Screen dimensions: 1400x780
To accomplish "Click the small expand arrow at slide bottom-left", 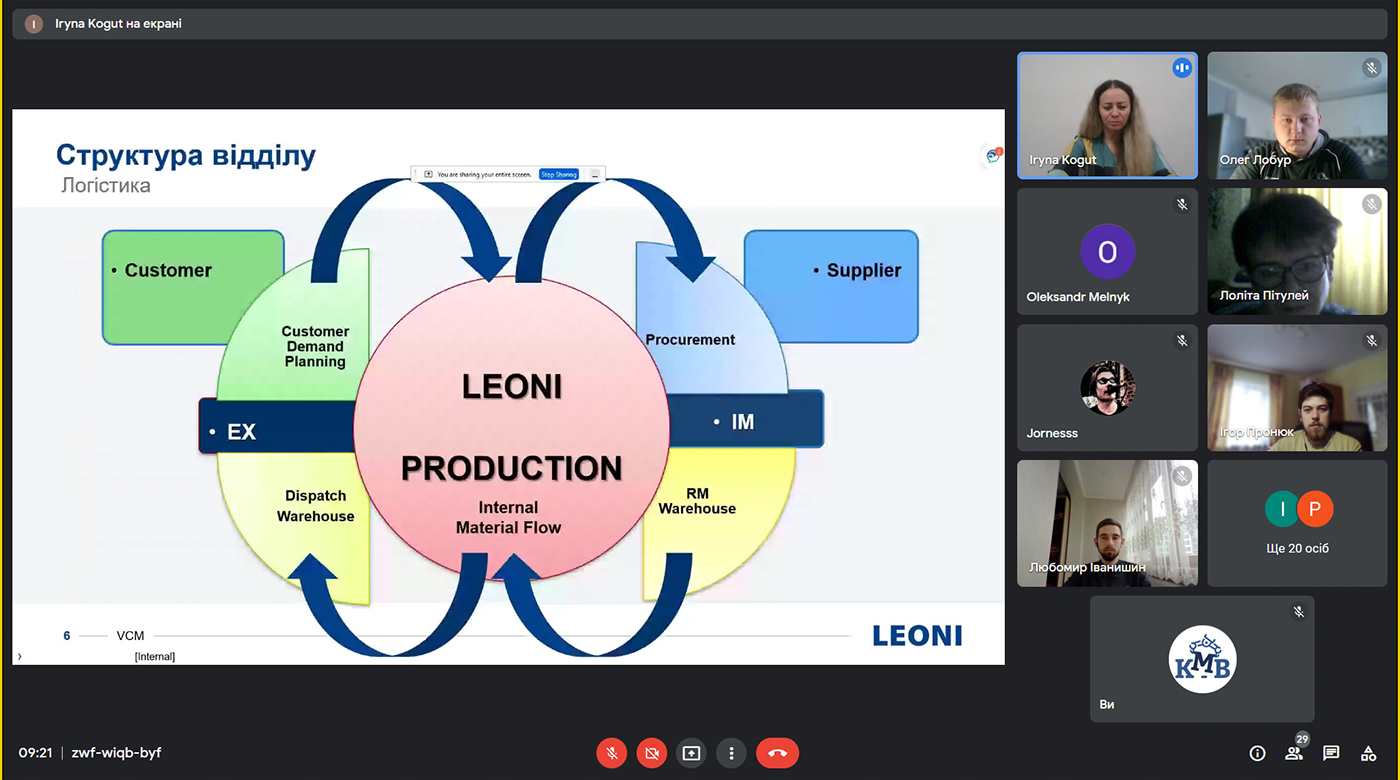I will [x=19, y=656].
